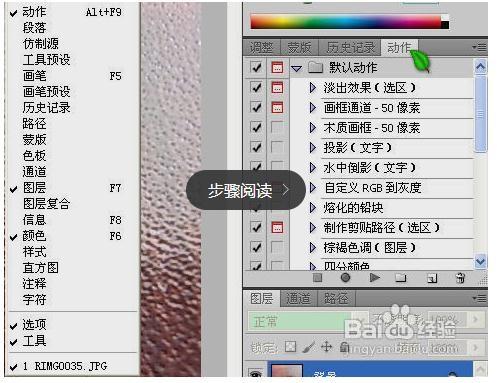Expand the 投影(文字) action
This screenshot has width=497, height=383.
313,147
